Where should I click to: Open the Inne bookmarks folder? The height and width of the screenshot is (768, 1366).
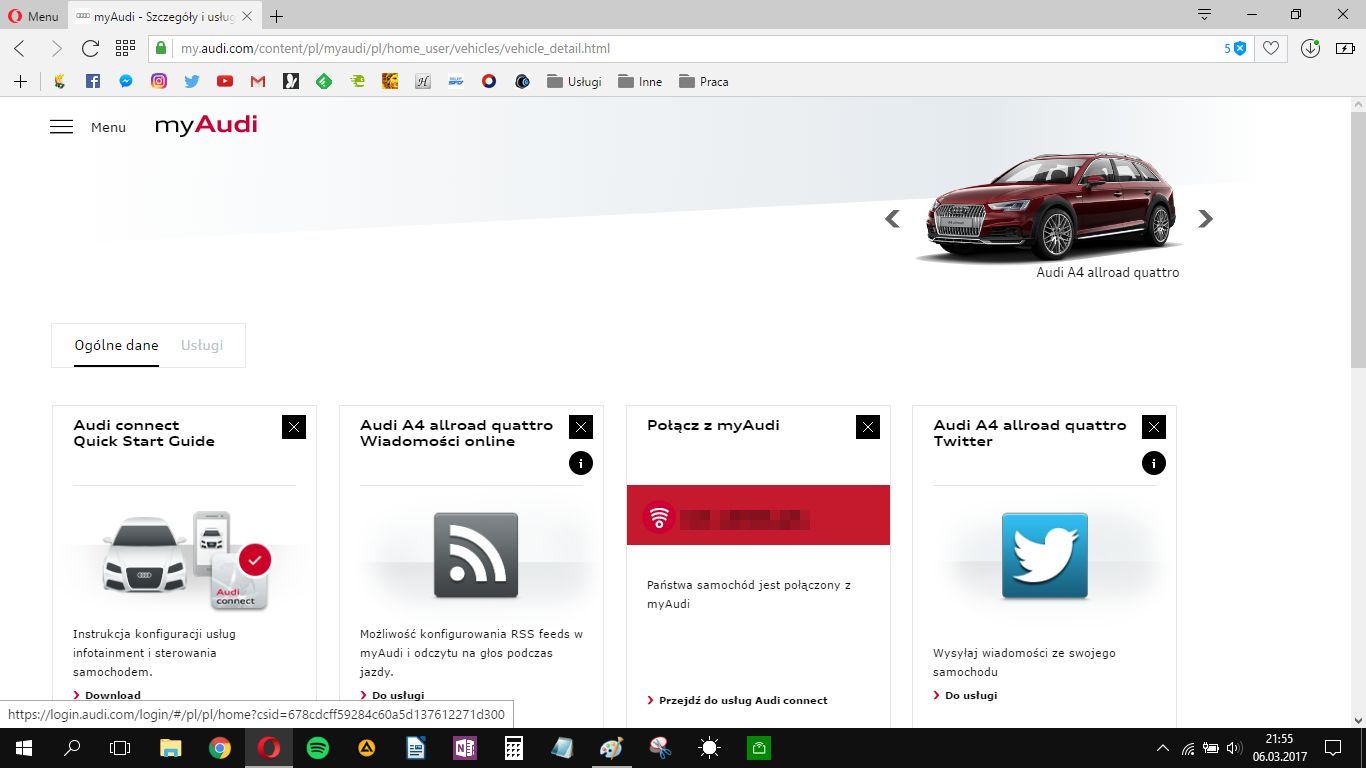pyautogui.click(x=640, y=82)
